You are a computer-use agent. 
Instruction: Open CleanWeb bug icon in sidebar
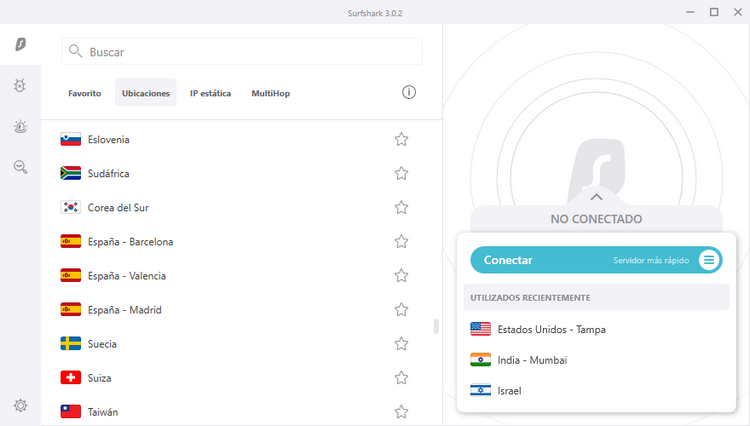point(20,86)
